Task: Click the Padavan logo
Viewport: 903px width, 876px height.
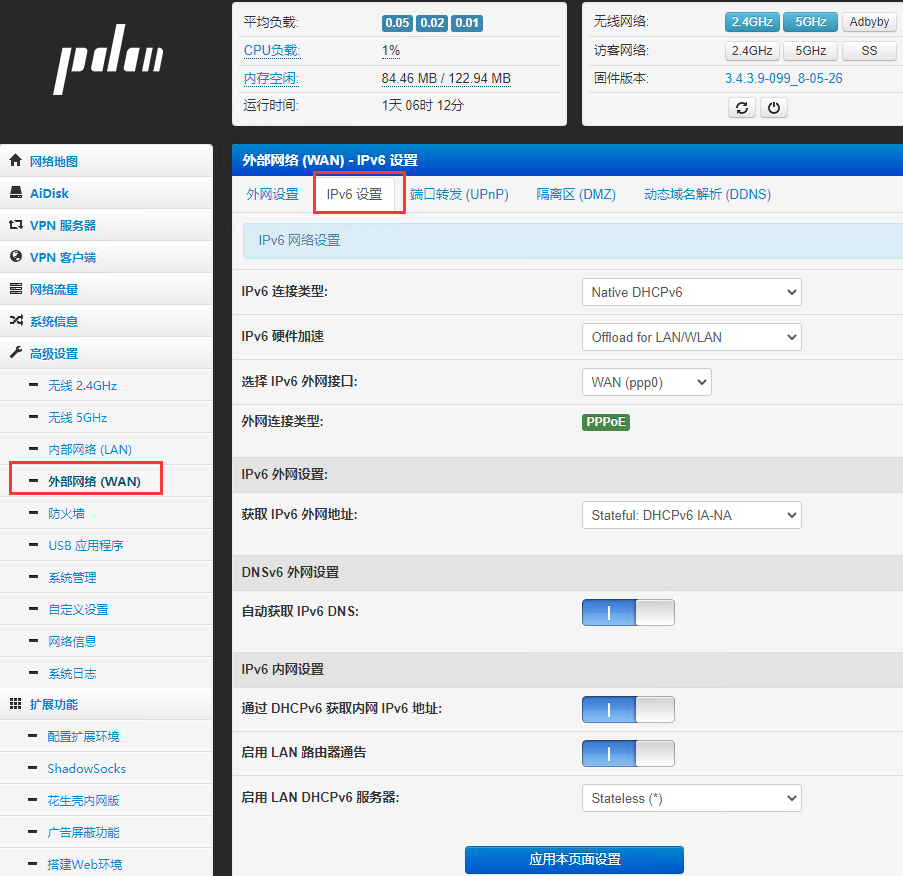Action: (x=108, y=59)
